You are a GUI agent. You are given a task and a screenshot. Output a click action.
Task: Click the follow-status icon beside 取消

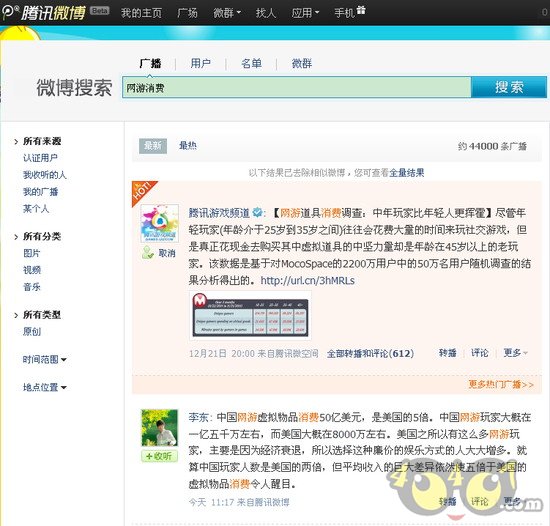point(148,252)
